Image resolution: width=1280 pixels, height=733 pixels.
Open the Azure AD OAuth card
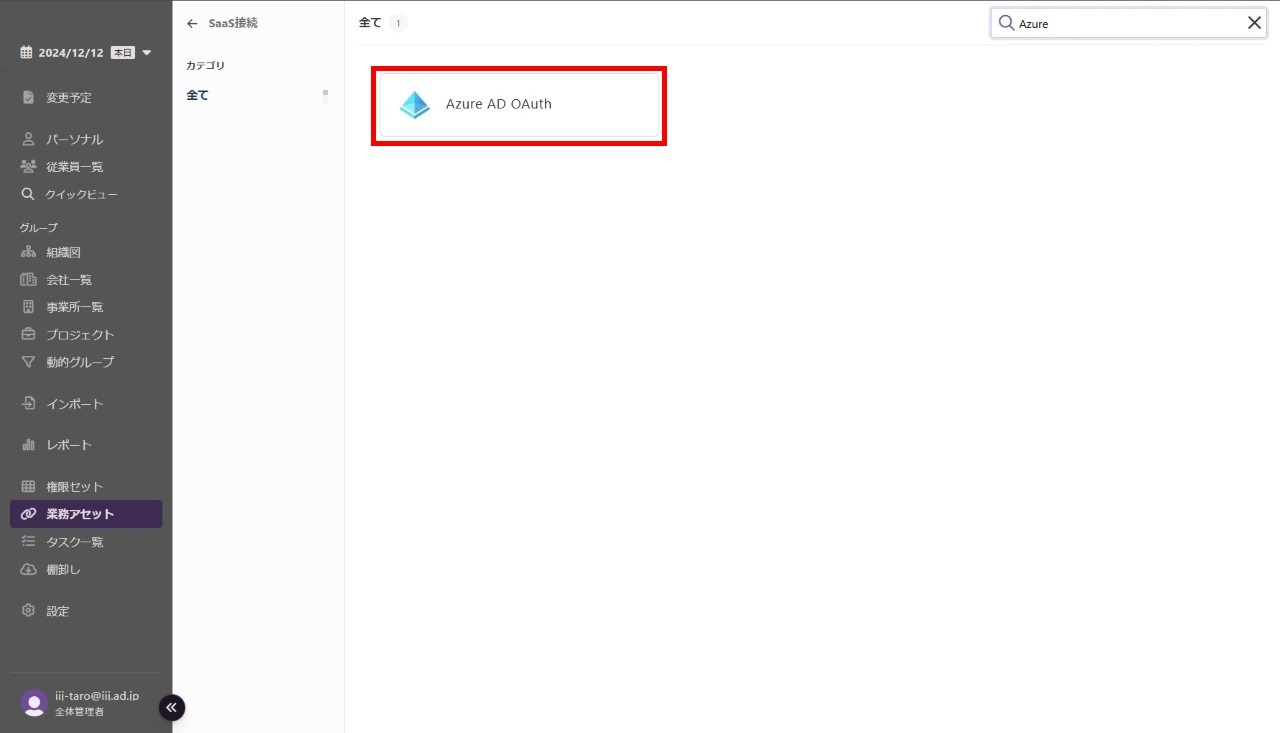pyautogui.click(x=519, y=105)
